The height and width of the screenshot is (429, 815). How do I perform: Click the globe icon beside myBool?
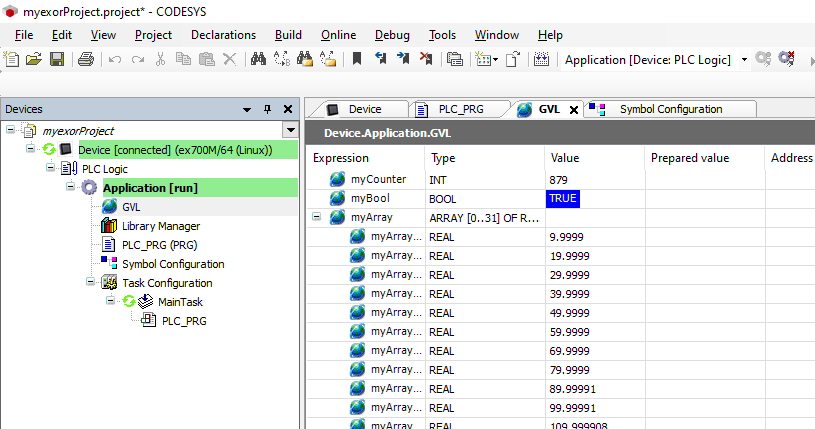337,198
